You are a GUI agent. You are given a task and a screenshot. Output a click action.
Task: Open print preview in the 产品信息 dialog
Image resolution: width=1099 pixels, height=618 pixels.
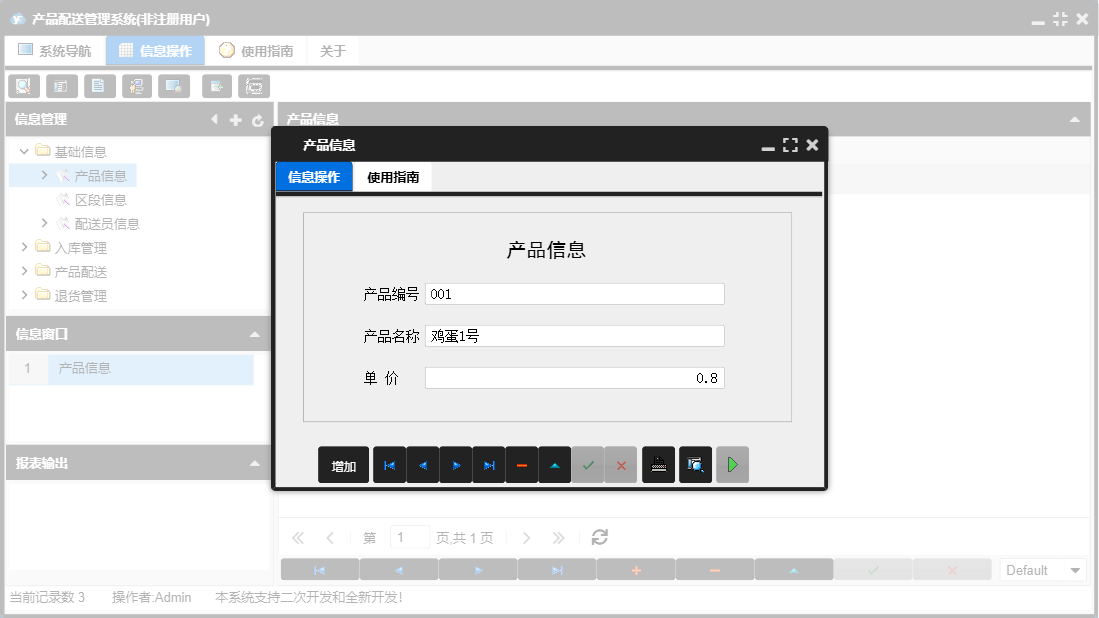coord(695,464)
